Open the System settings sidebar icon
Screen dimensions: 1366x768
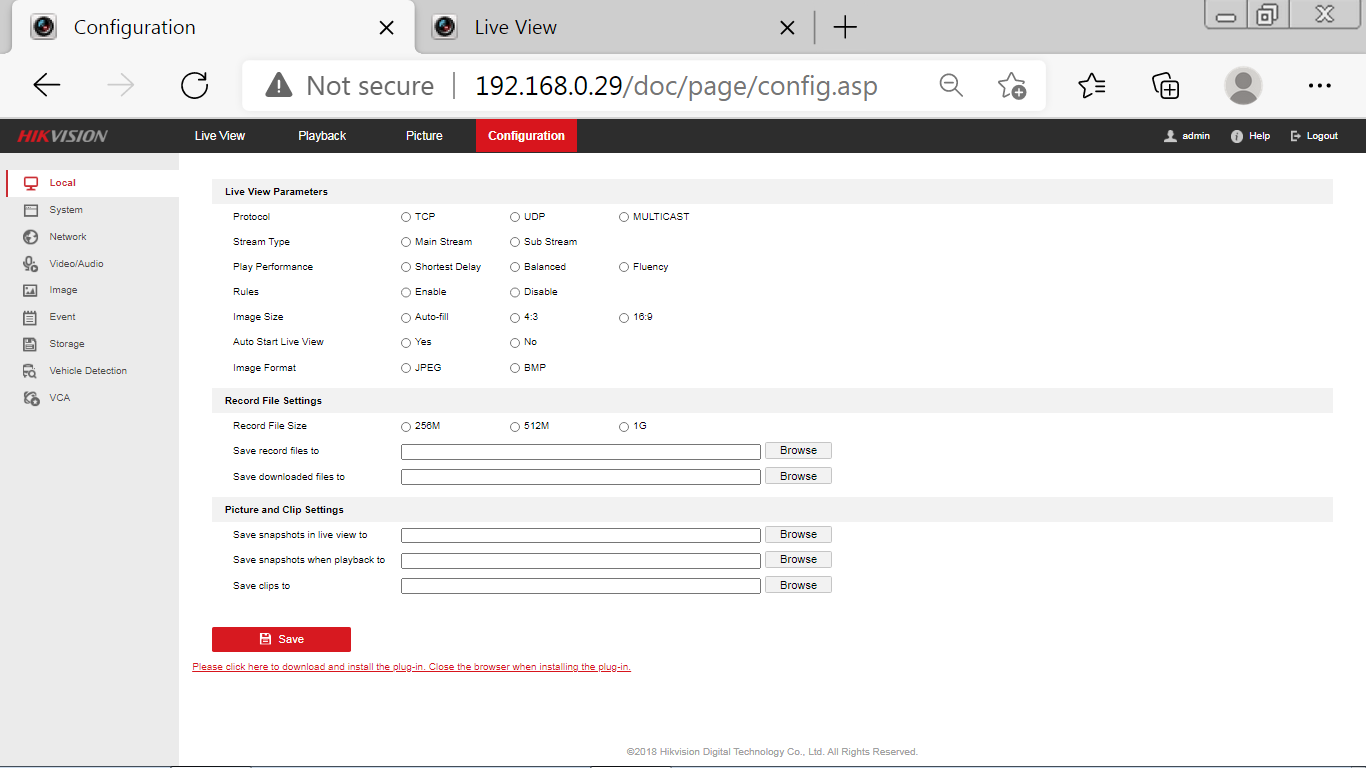point(31,210)
